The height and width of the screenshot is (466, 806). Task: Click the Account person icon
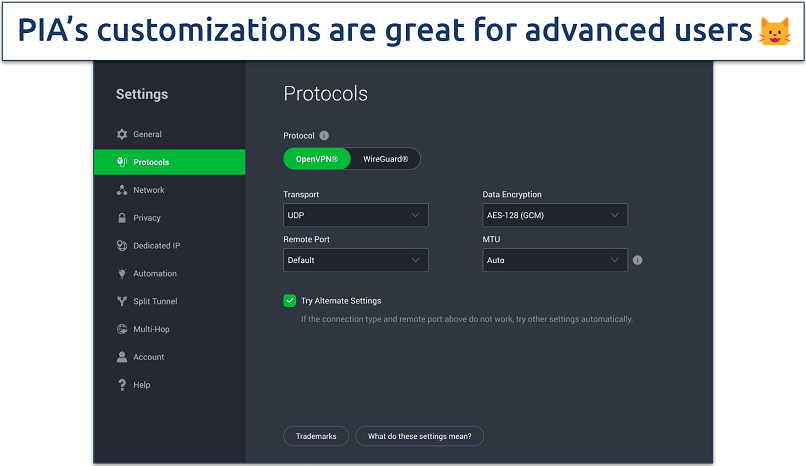(x=122, y=357)
